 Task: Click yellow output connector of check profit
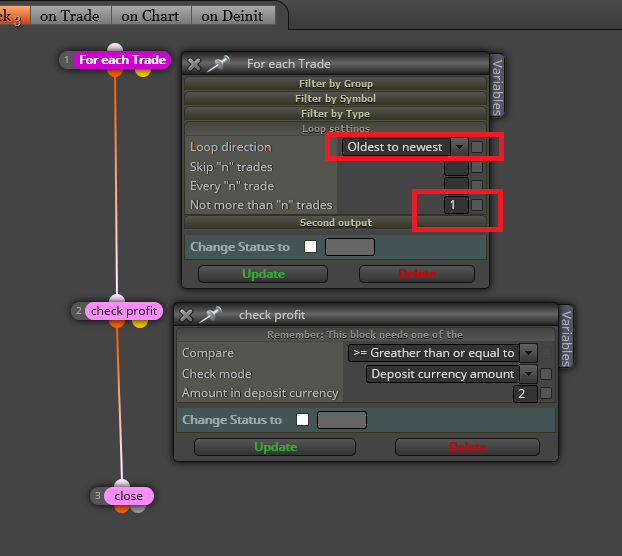[x=140, y=323]
